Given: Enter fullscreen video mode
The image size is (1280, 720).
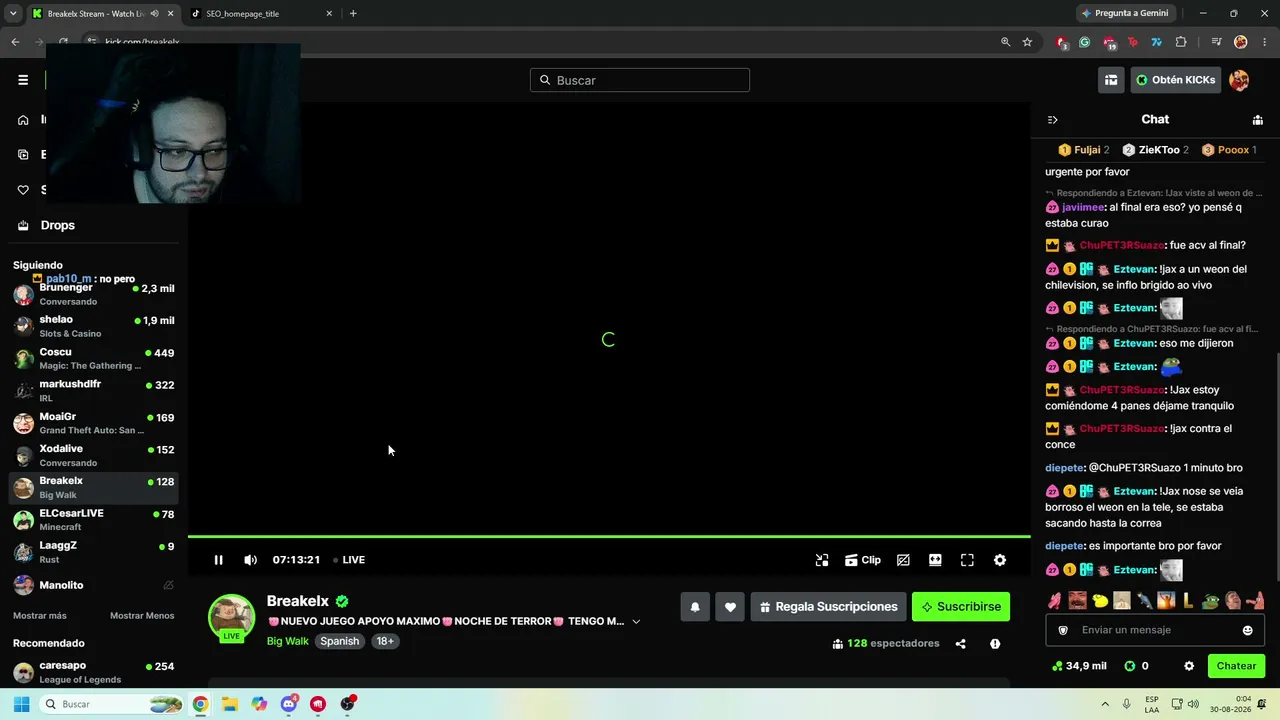Looking at the screenshot, I should click(x=967, y=560).
